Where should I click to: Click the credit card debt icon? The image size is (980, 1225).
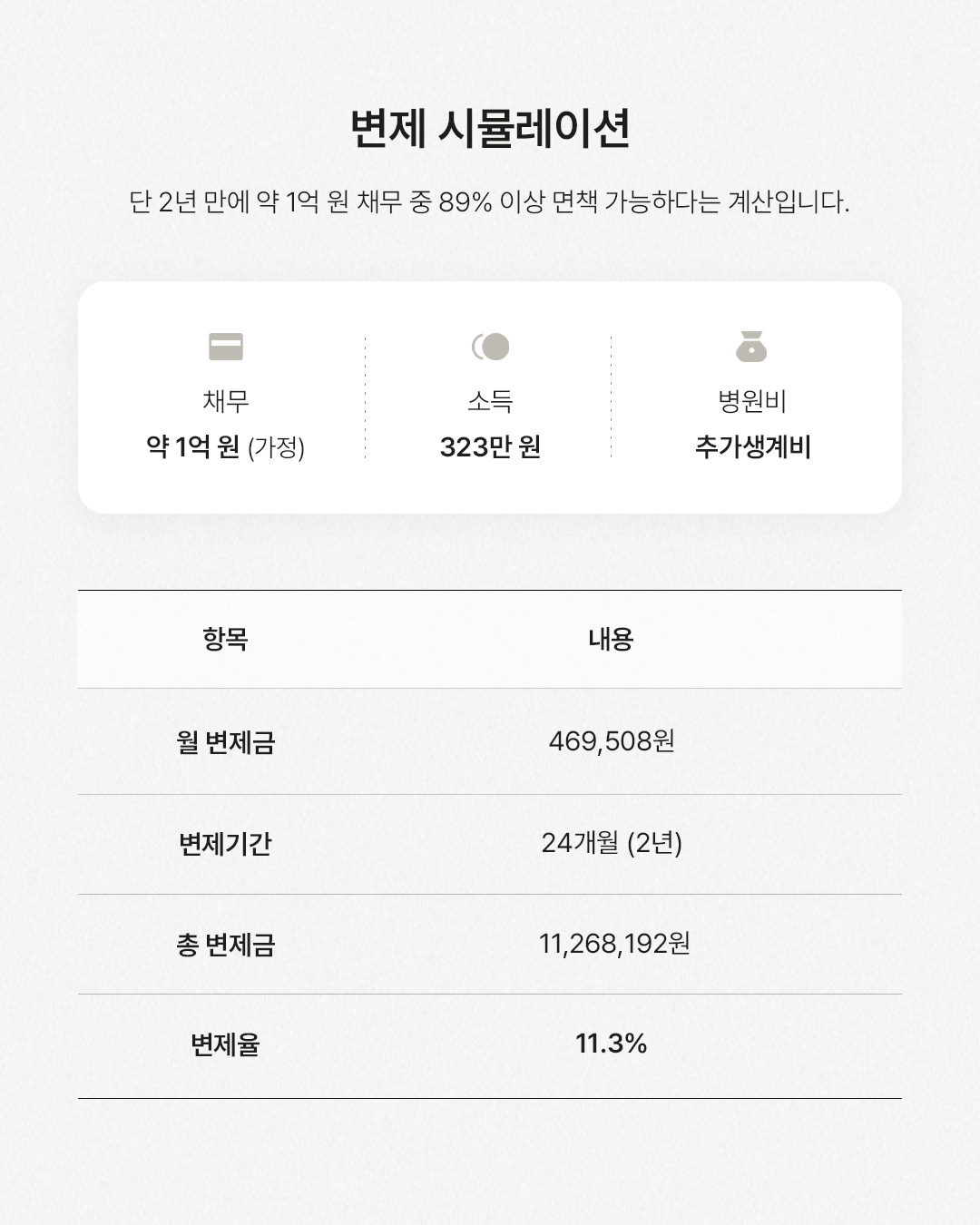click(226, 347)
